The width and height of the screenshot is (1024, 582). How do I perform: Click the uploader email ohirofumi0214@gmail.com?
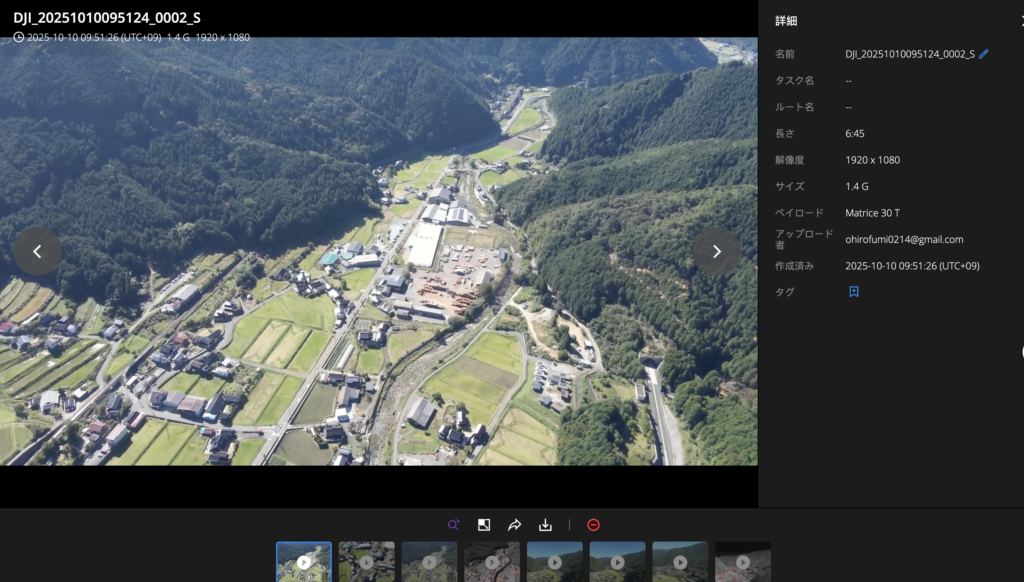(x=903, y=240)
